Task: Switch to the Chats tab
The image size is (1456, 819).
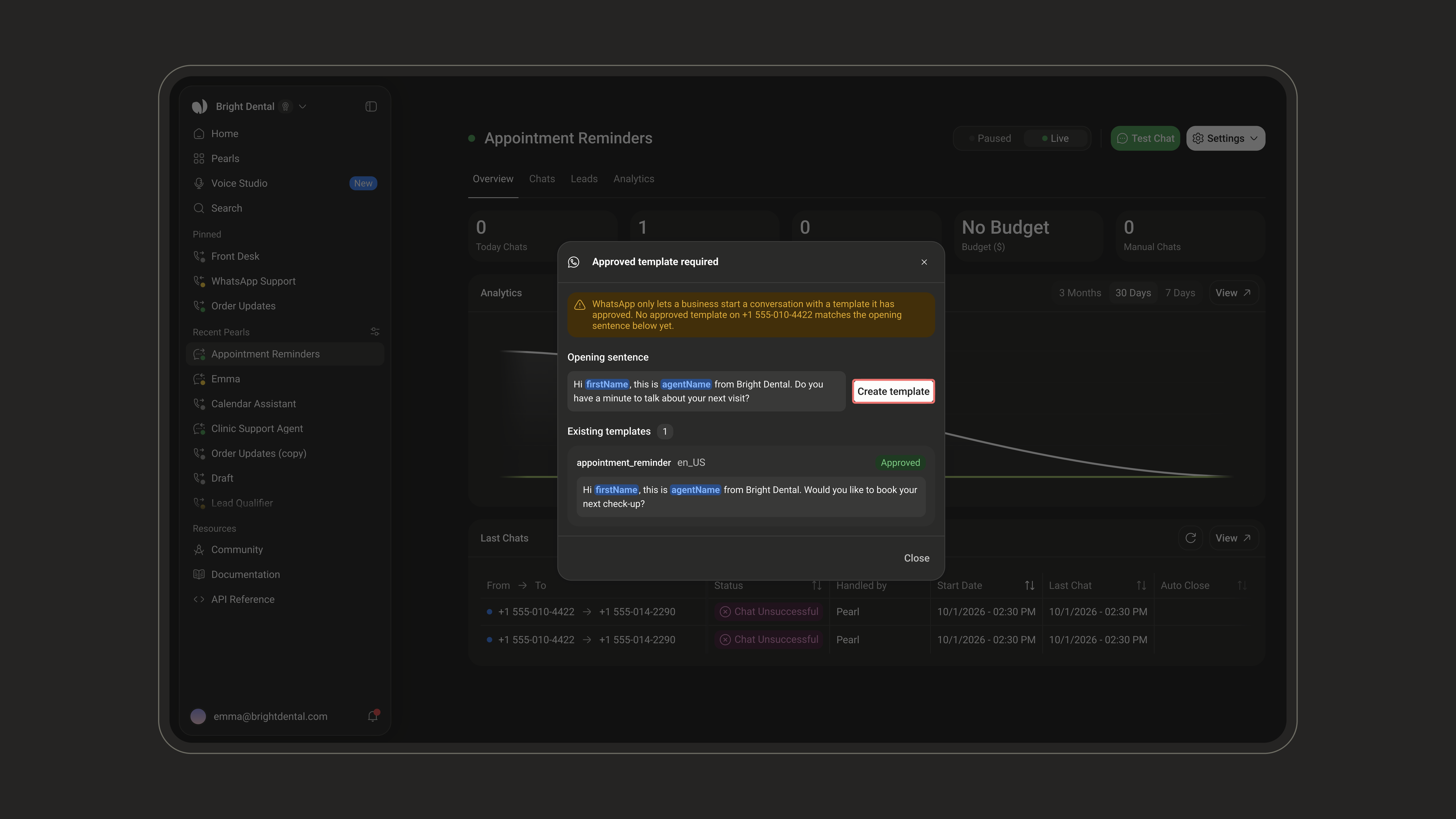Action: (x=541, y=179)
